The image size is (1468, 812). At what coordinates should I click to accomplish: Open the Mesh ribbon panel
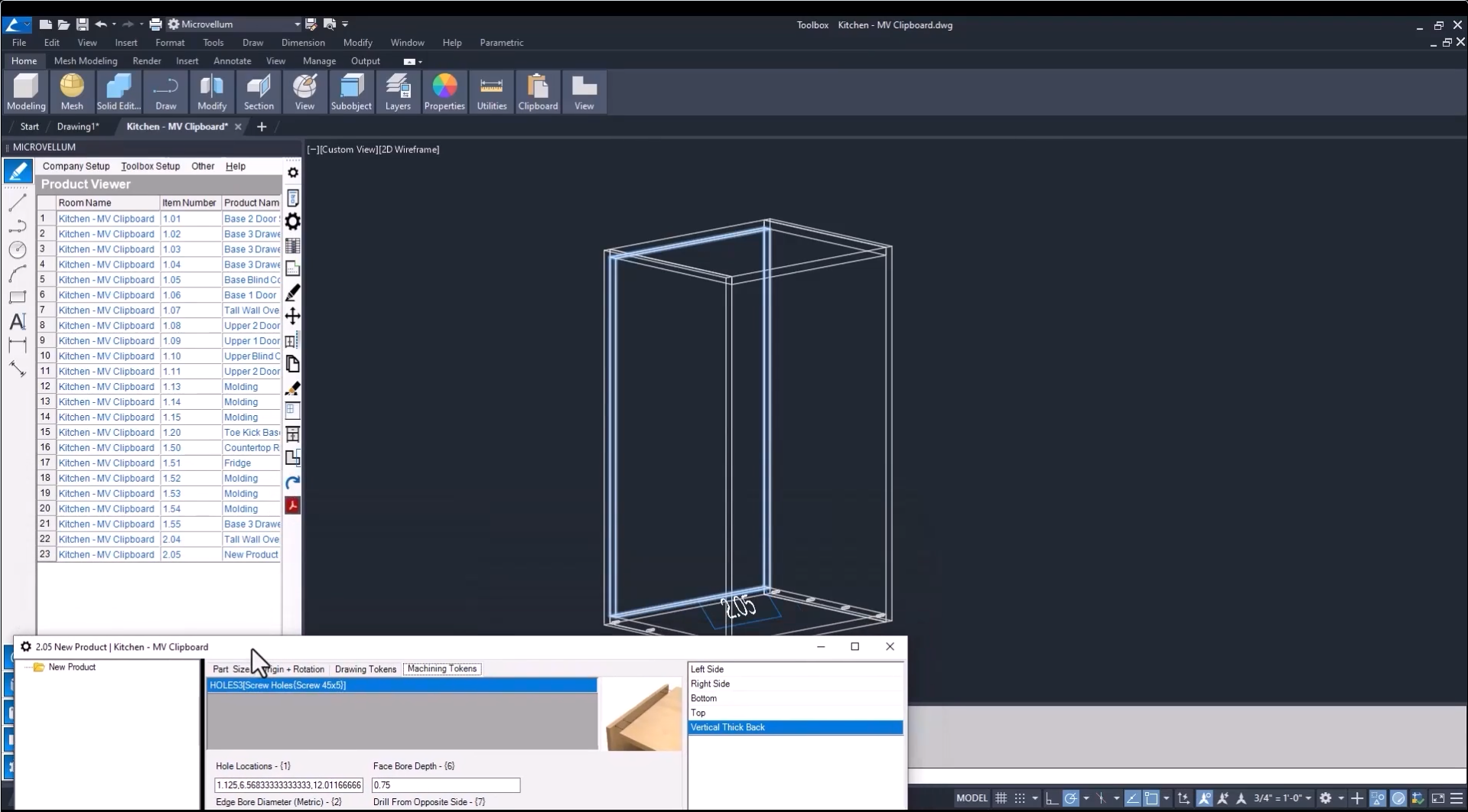[72, 93]
